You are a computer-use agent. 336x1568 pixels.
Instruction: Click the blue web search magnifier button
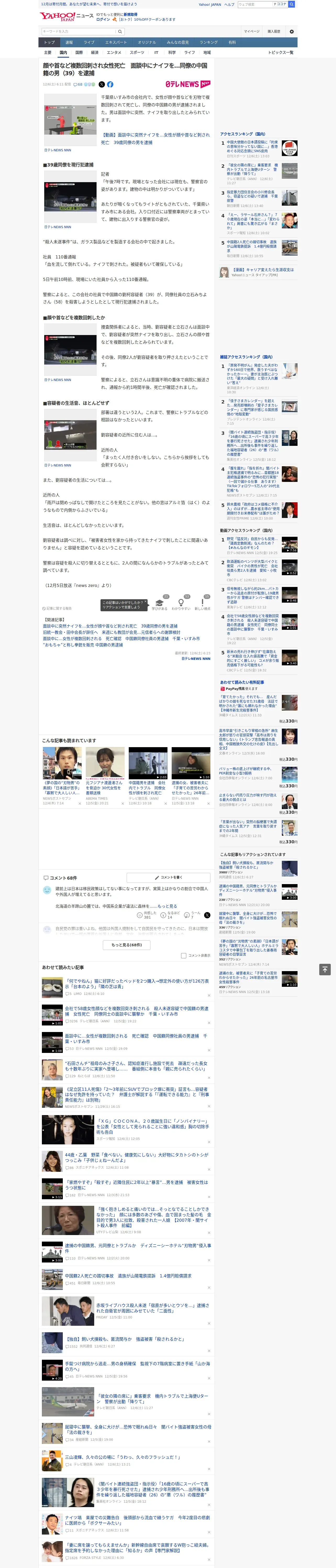point(292,4)
